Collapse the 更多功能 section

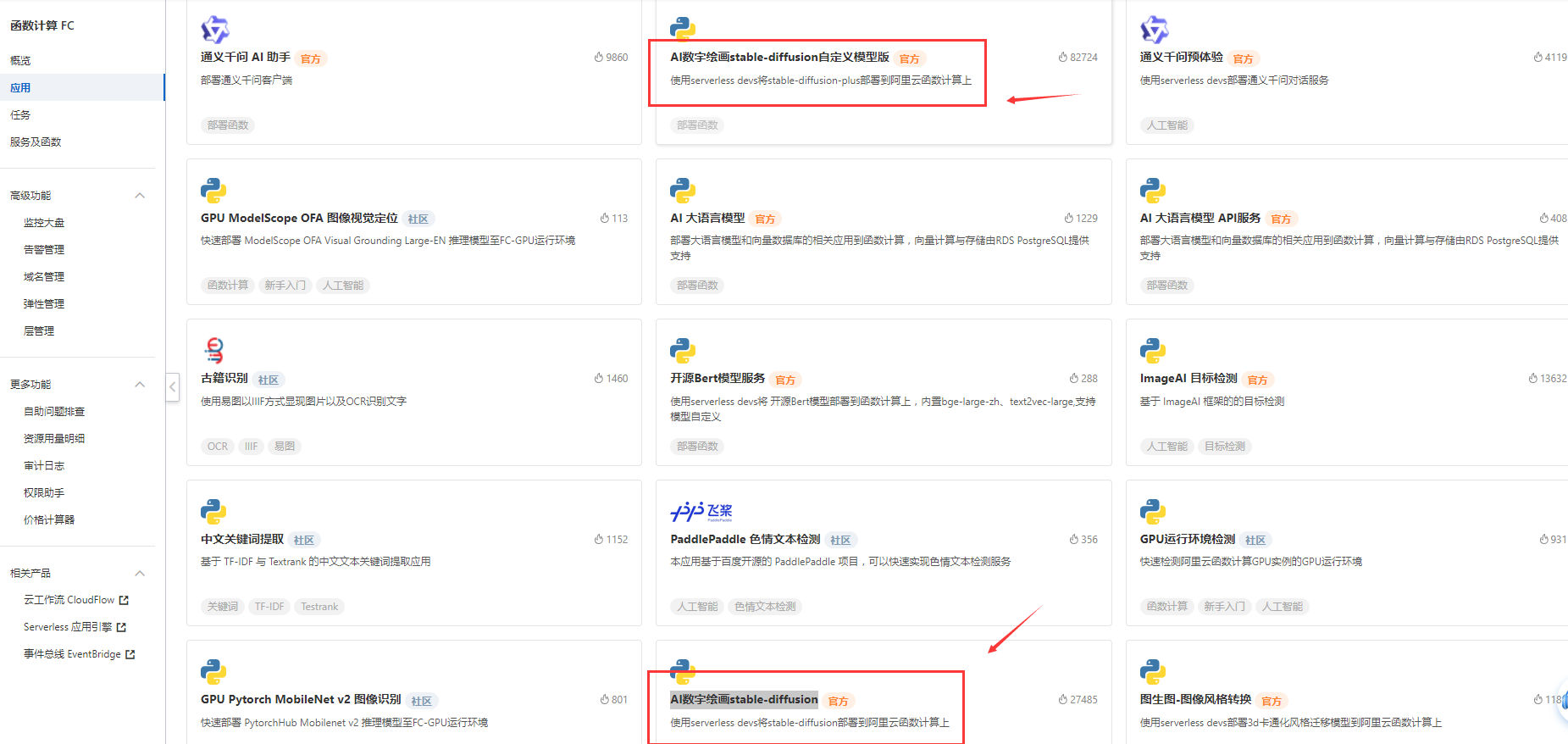(x=140, y=385)
